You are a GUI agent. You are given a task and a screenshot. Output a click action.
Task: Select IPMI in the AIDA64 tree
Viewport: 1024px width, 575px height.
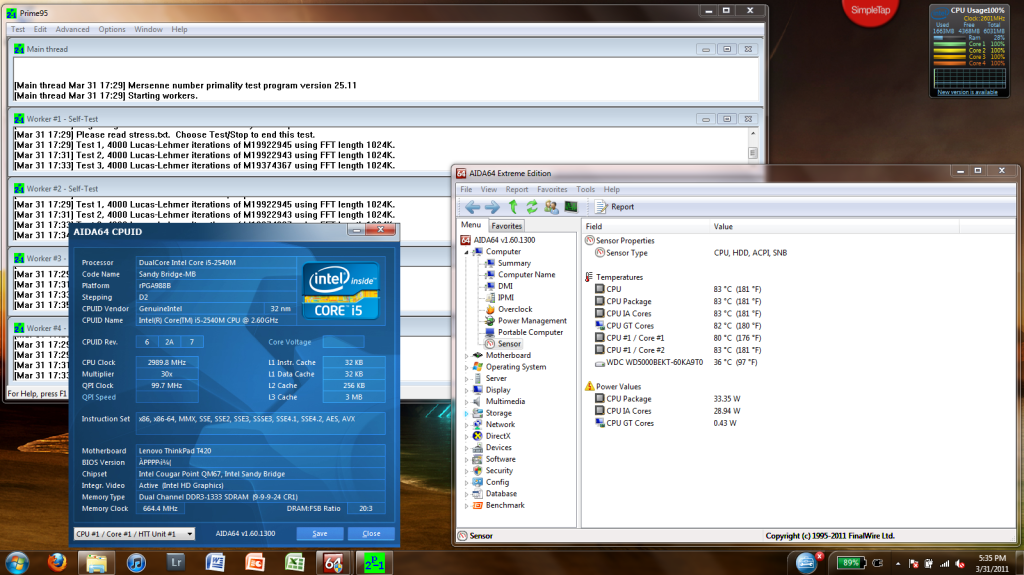click(505, 297)
